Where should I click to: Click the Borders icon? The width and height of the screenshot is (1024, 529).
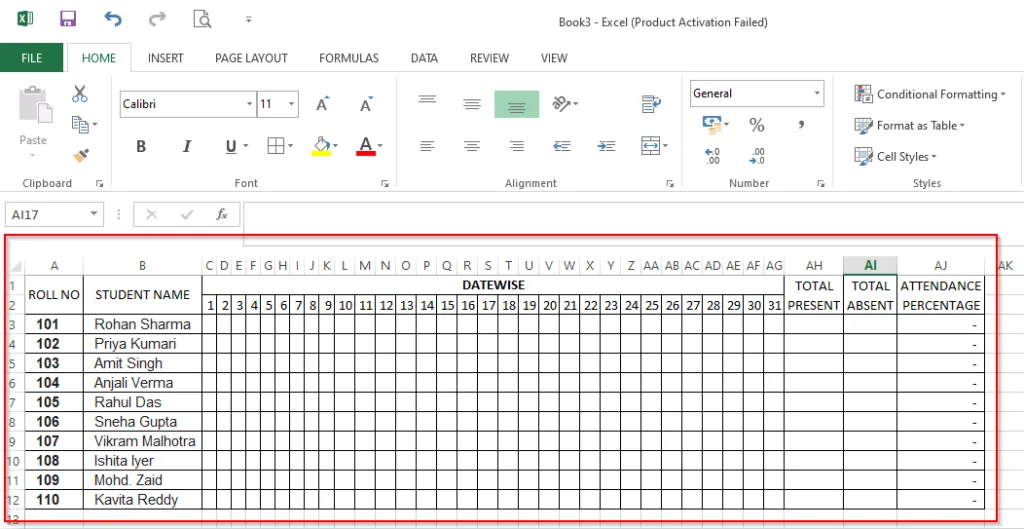pyautogui.click(x=276, y=146)
